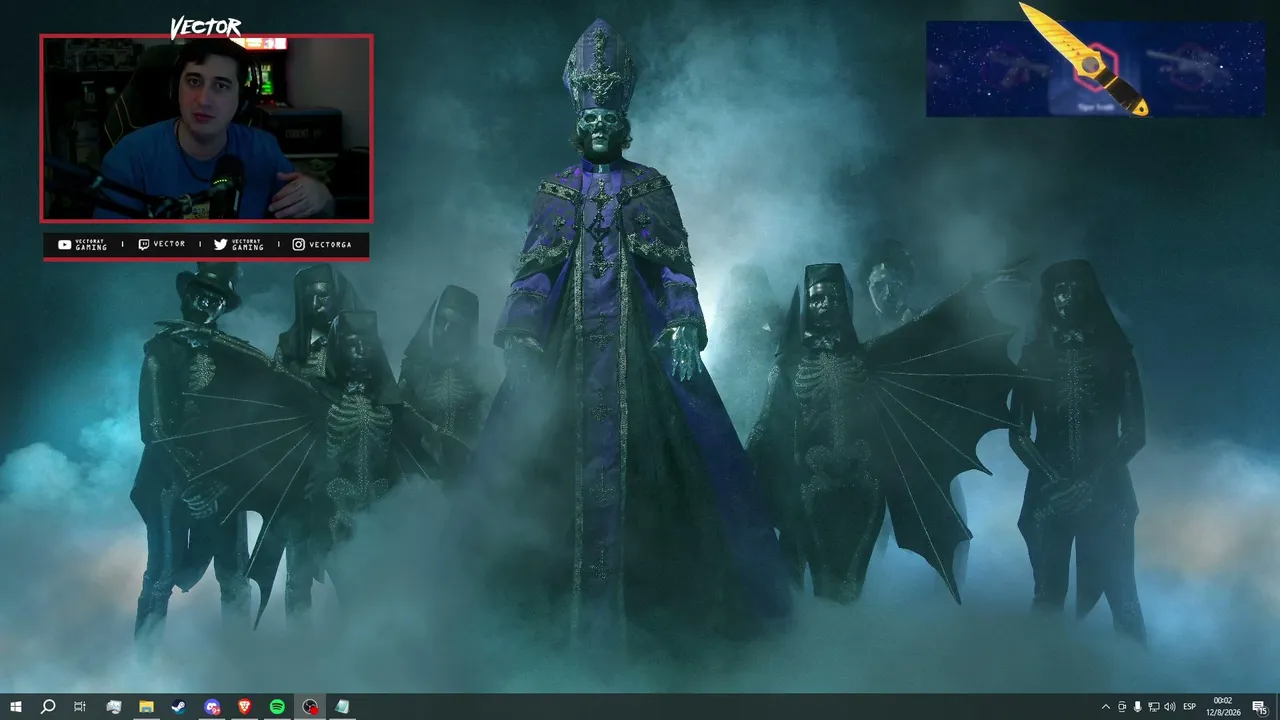The image size is (1280, 720).
Task: Open the gray app icon next to Task View
Action: pos(114,707)
